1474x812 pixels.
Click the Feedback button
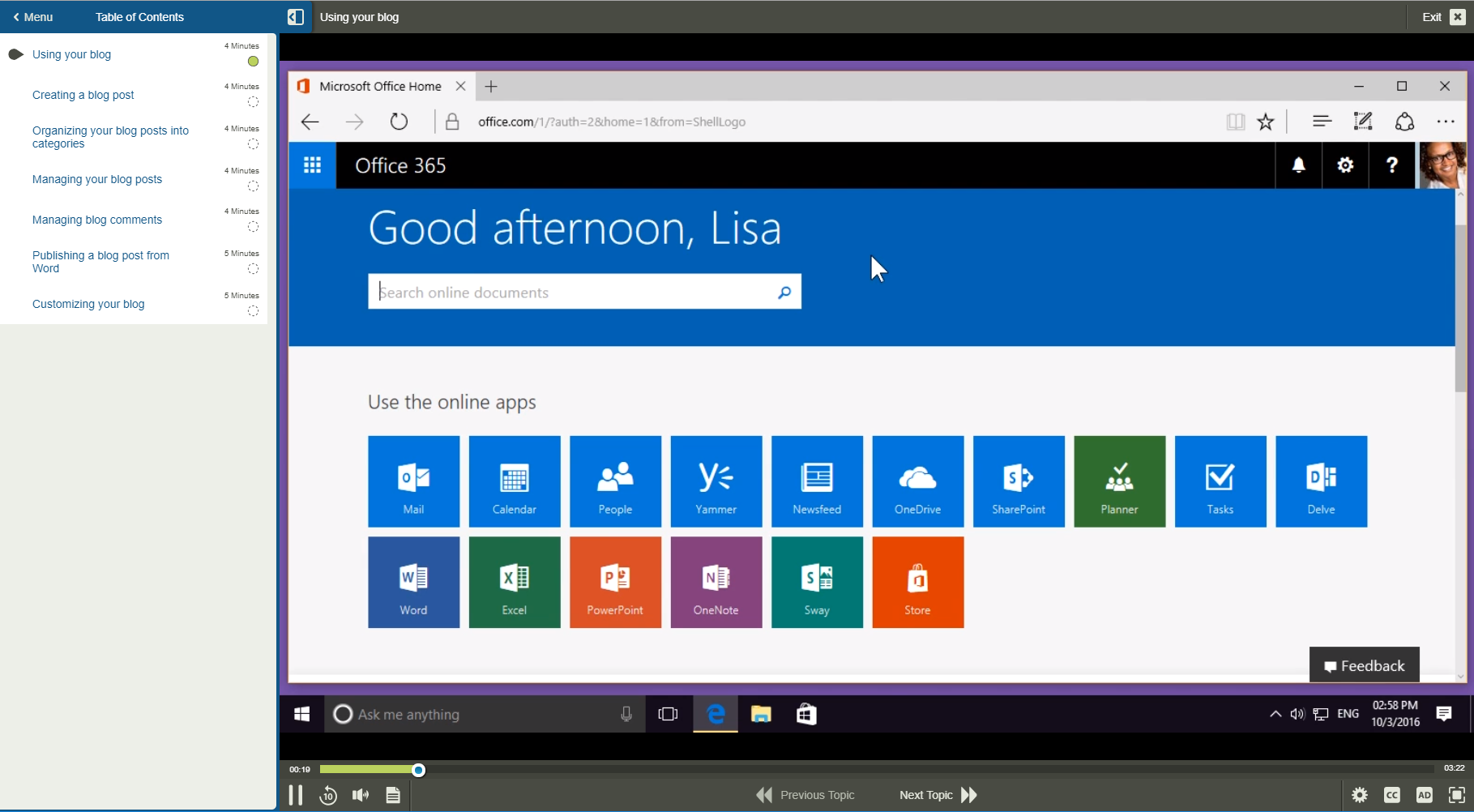[x=1364, y=665]
